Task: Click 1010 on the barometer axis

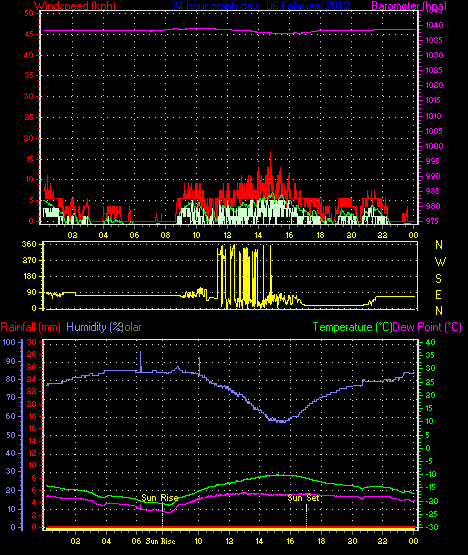Action: pos(434,116)
